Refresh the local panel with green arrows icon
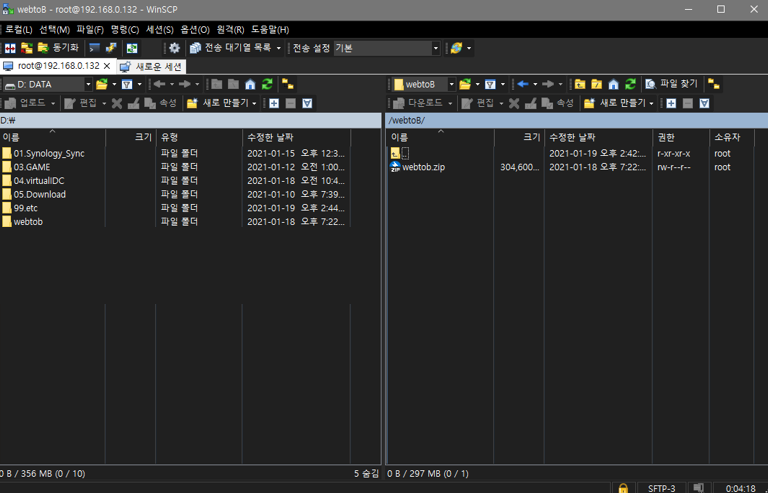This screenshot has width=768, height=493. pos(267,85)
